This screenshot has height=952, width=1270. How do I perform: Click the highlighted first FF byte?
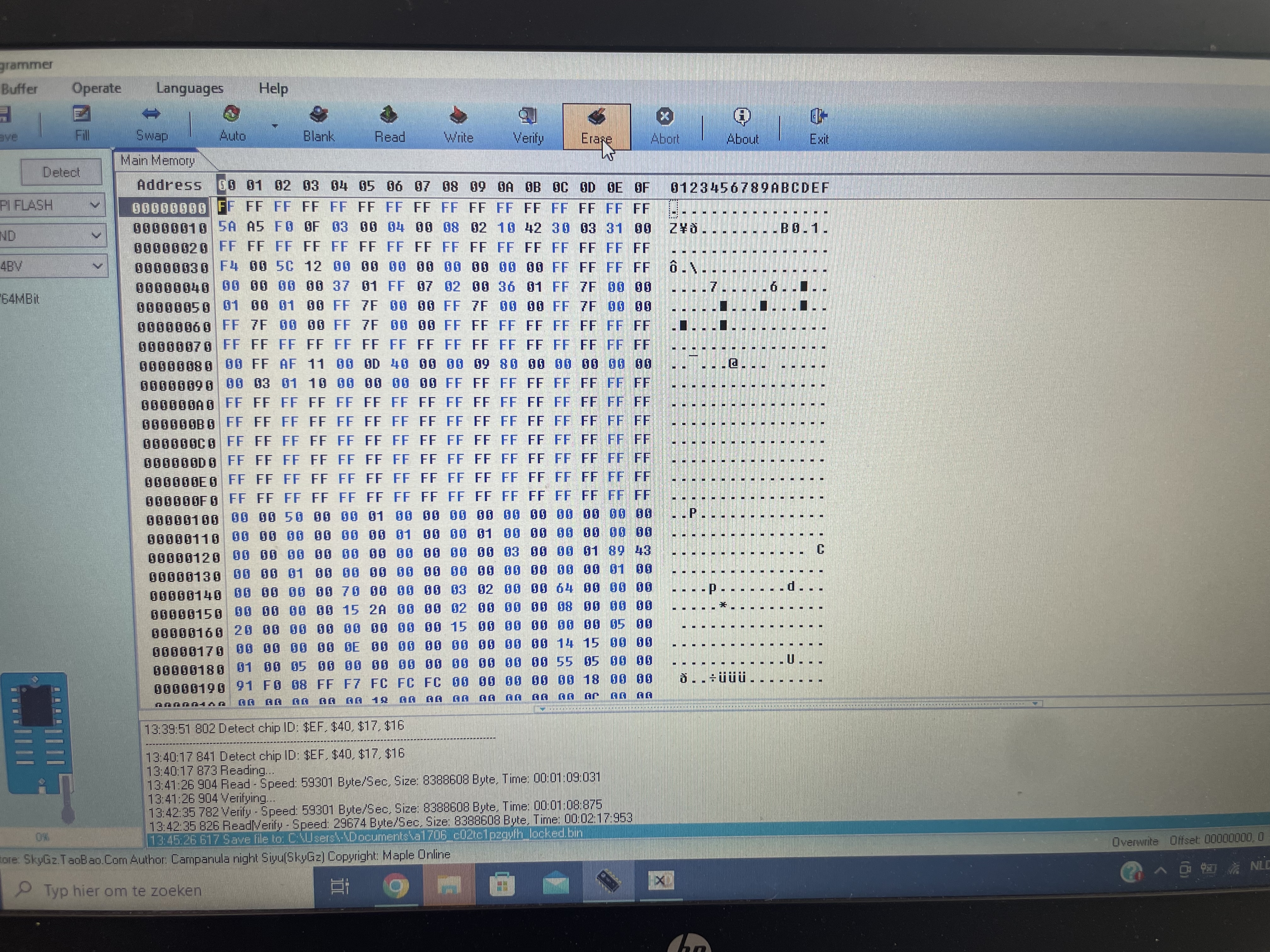tap(226, 207)
